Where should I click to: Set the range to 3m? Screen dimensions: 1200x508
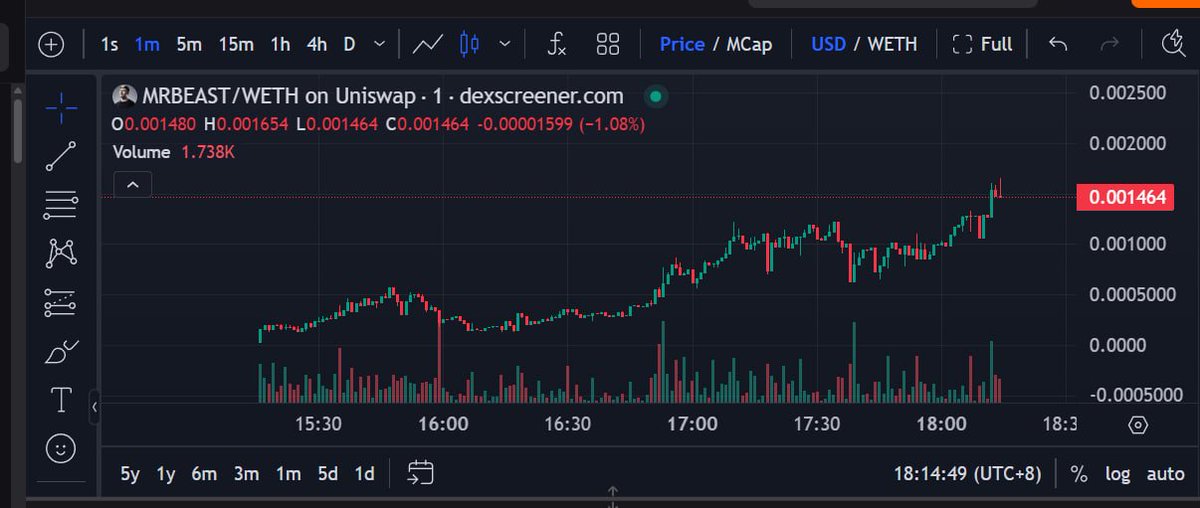tap(246, 474)
